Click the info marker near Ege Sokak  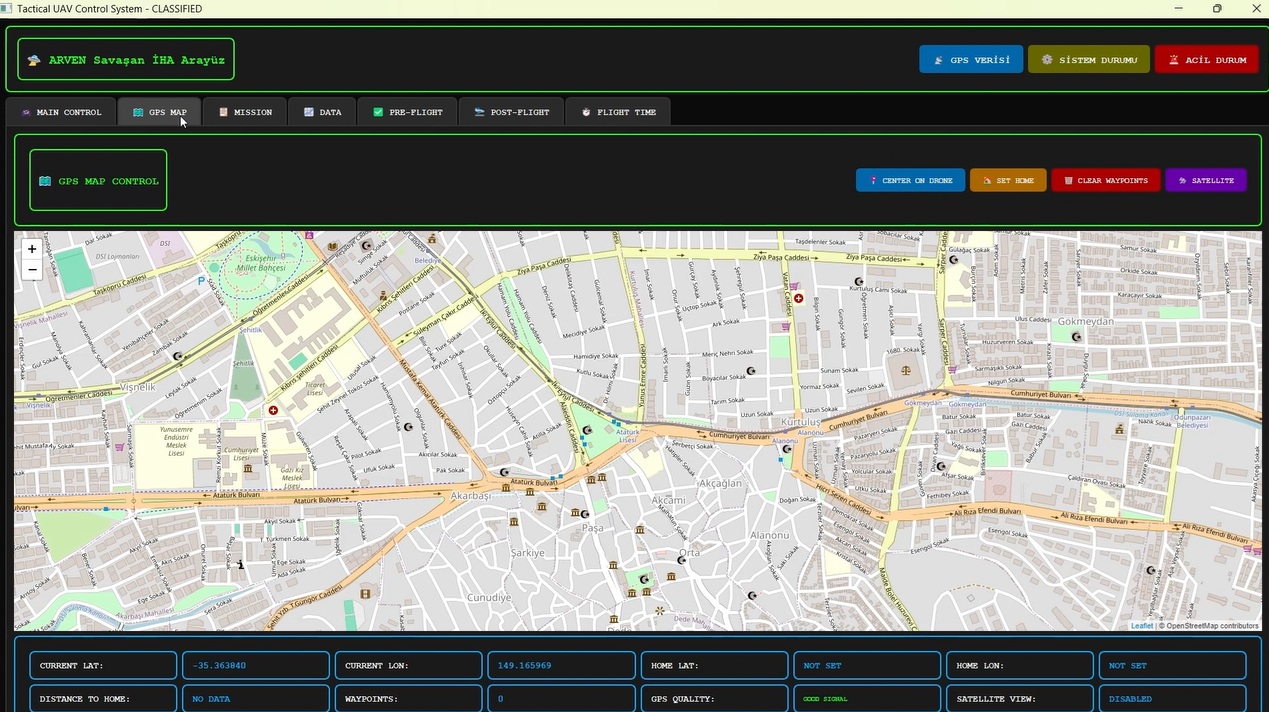tap(240, 565)
